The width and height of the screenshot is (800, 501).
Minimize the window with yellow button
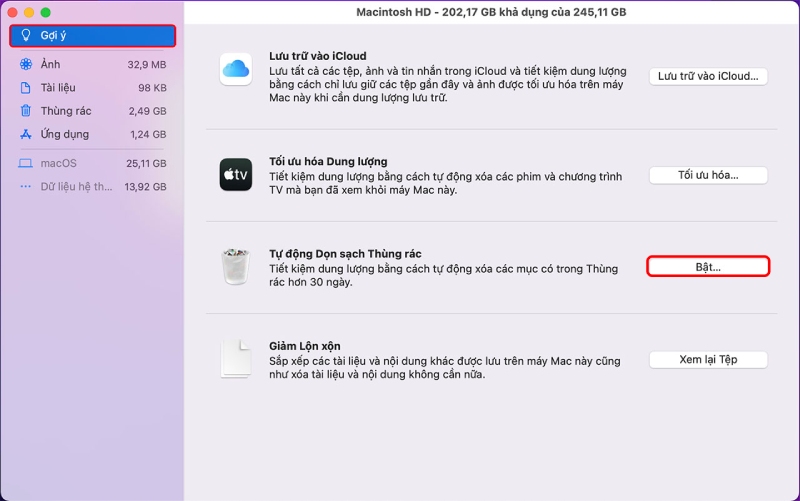tap(29, 12)
